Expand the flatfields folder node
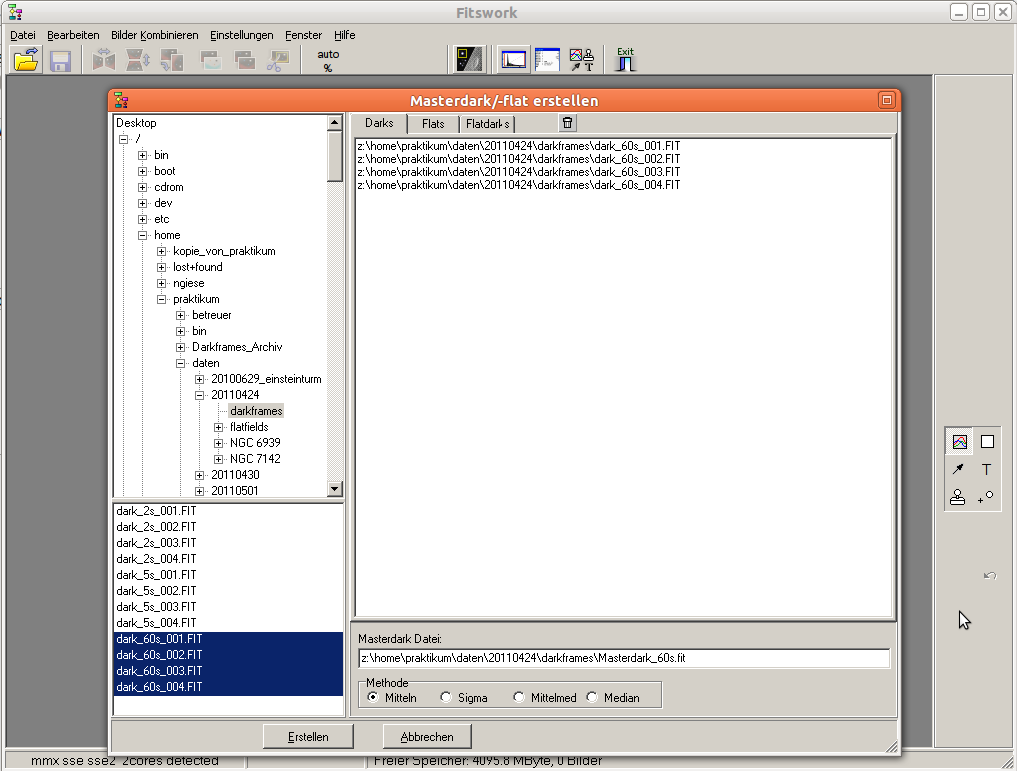 [219, 427]
